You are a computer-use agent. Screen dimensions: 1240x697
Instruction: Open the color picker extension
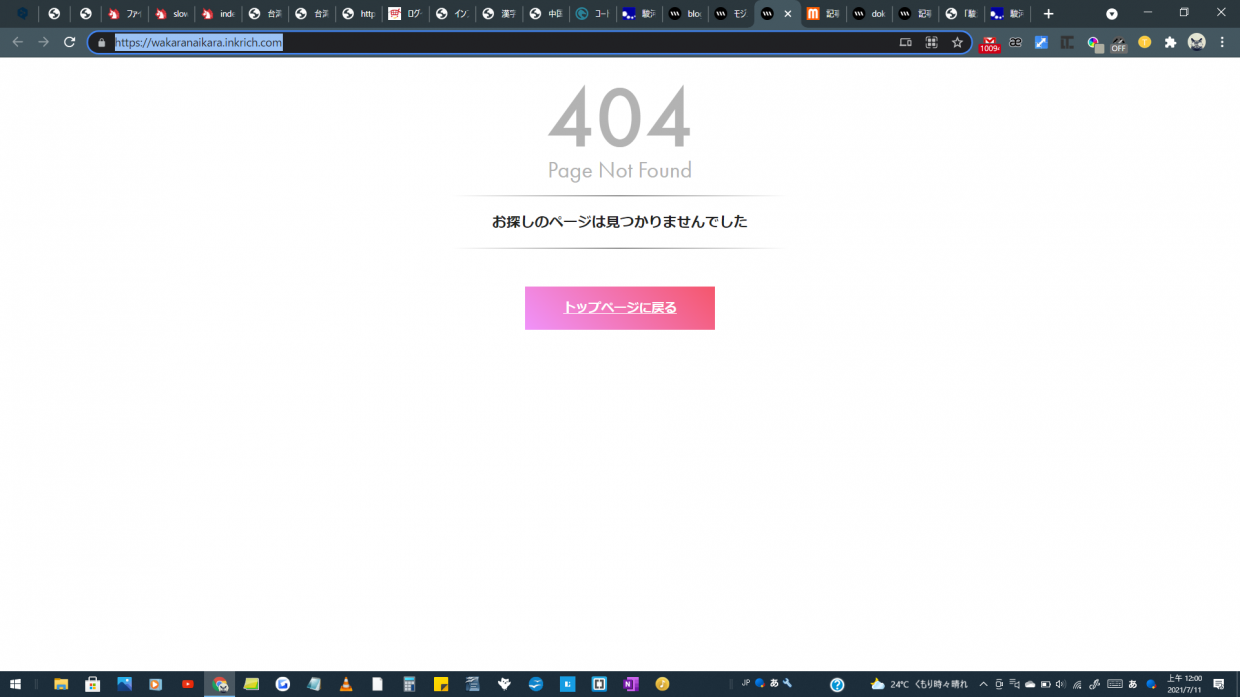[x=1093, y=43]
